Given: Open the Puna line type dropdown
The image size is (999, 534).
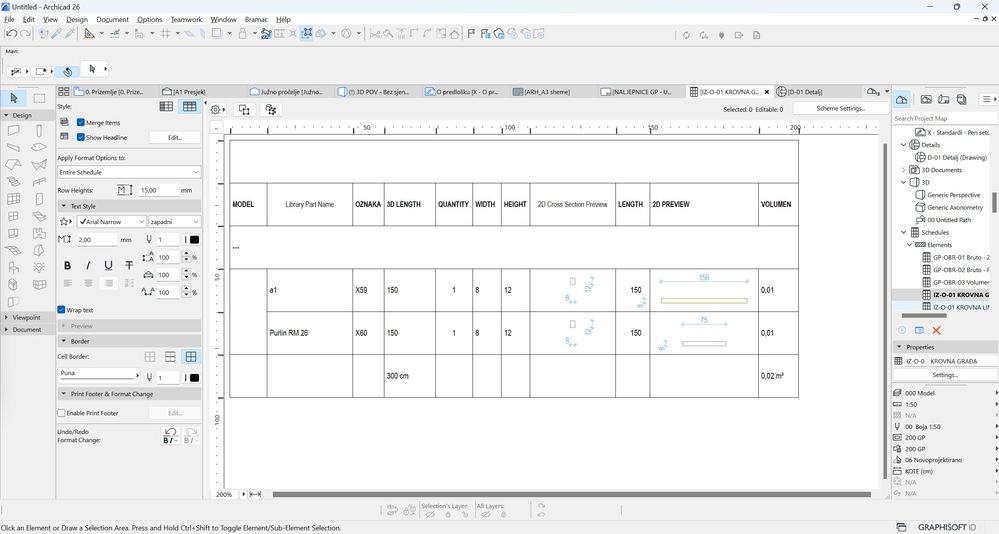Looking at the screenshot, I should coord(99,374).
